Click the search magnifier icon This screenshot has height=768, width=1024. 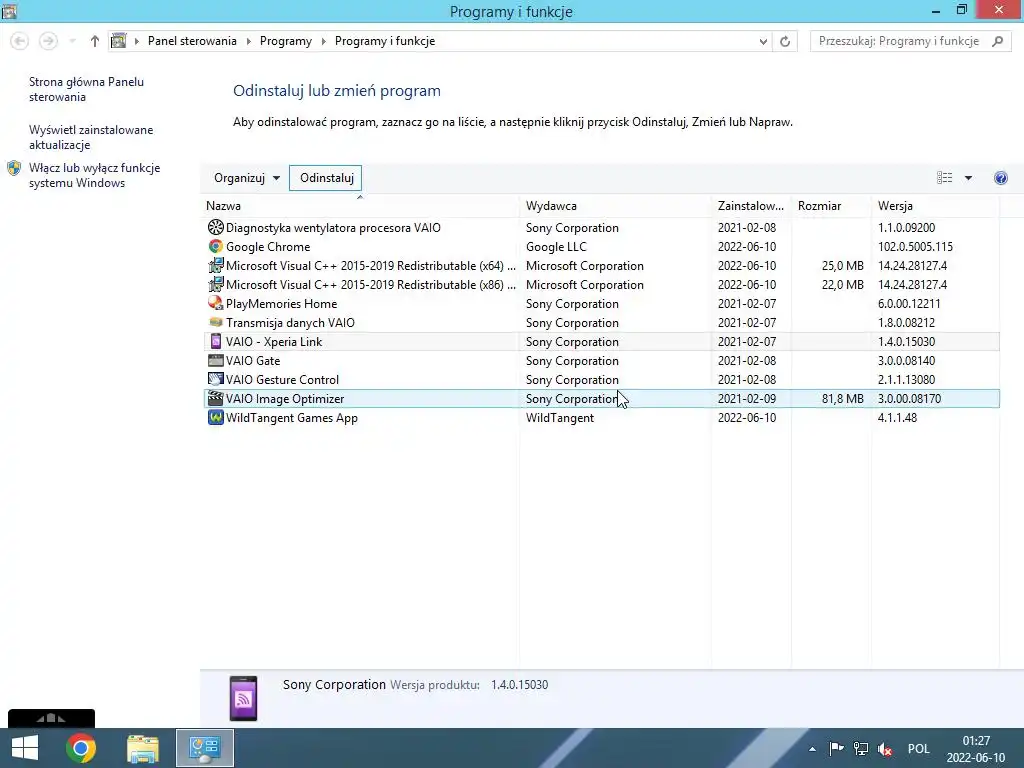click(x=997, y=41)
